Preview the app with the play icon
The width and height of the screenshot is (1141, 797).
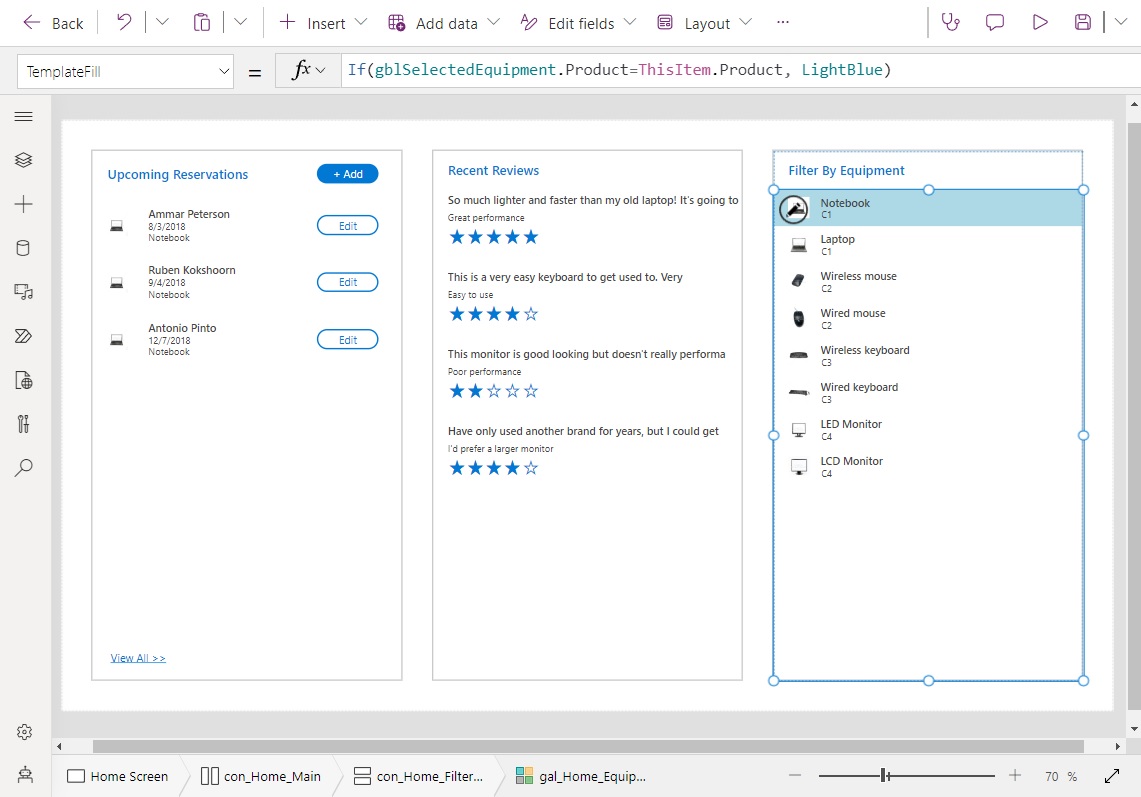click(x=1039, y=22)
